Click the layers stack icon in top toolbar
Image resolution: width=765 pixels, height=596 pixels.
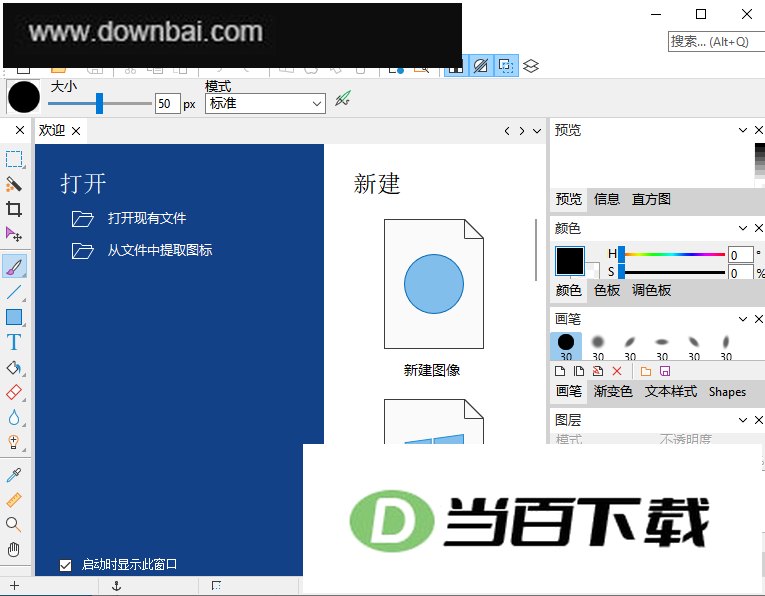tap(531, 66)
